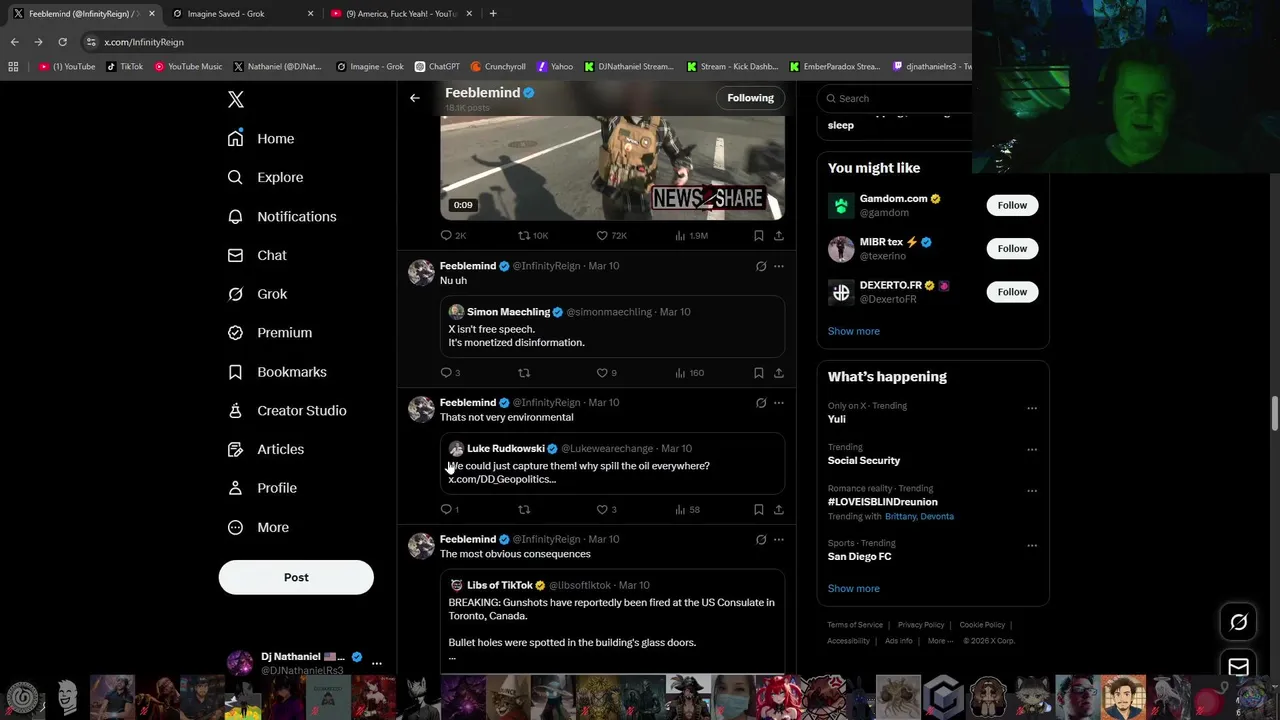Open the Crunchyroll bookmark

[x=498, y=67]
